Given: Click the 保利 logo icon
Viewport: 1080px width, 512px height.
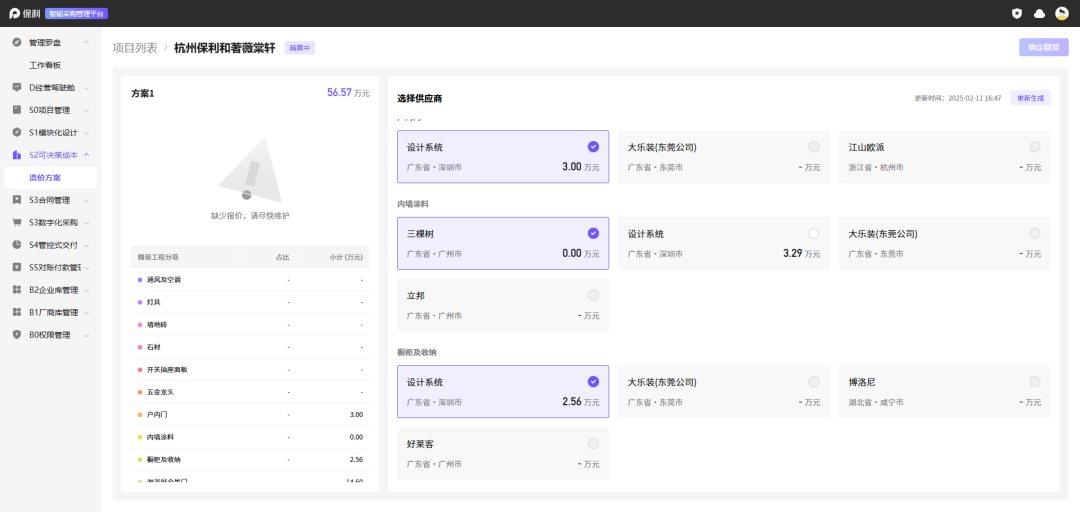Looking at the screenshot, I should [15, 13].
